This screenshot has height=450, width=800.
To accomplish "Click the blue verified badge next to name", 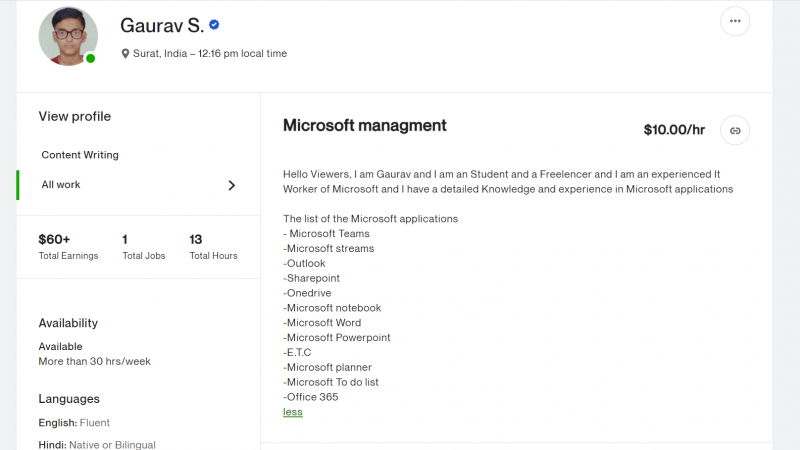I will point(214,24).
